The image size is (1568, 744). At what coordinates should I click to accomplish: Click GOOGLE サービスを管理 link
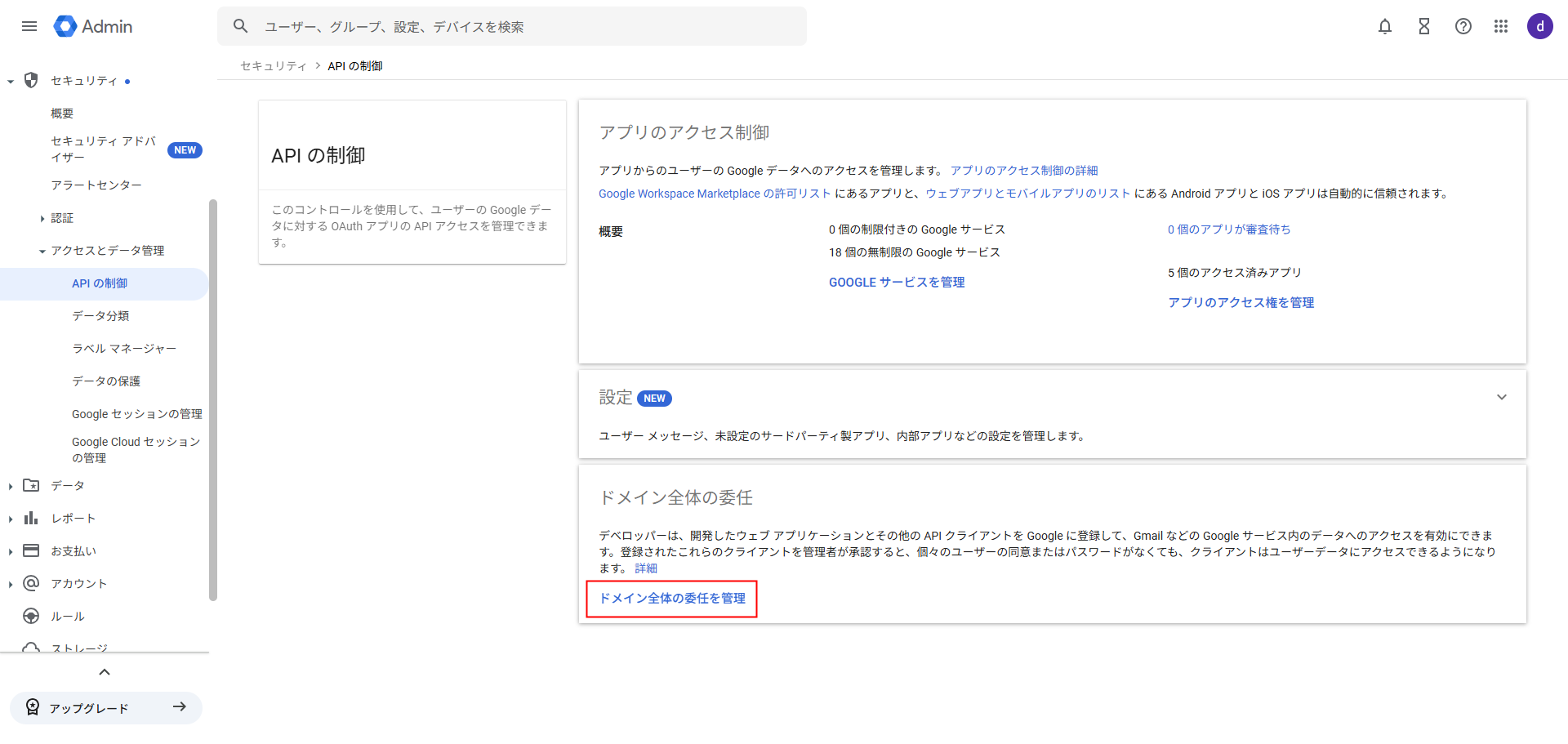897,283
